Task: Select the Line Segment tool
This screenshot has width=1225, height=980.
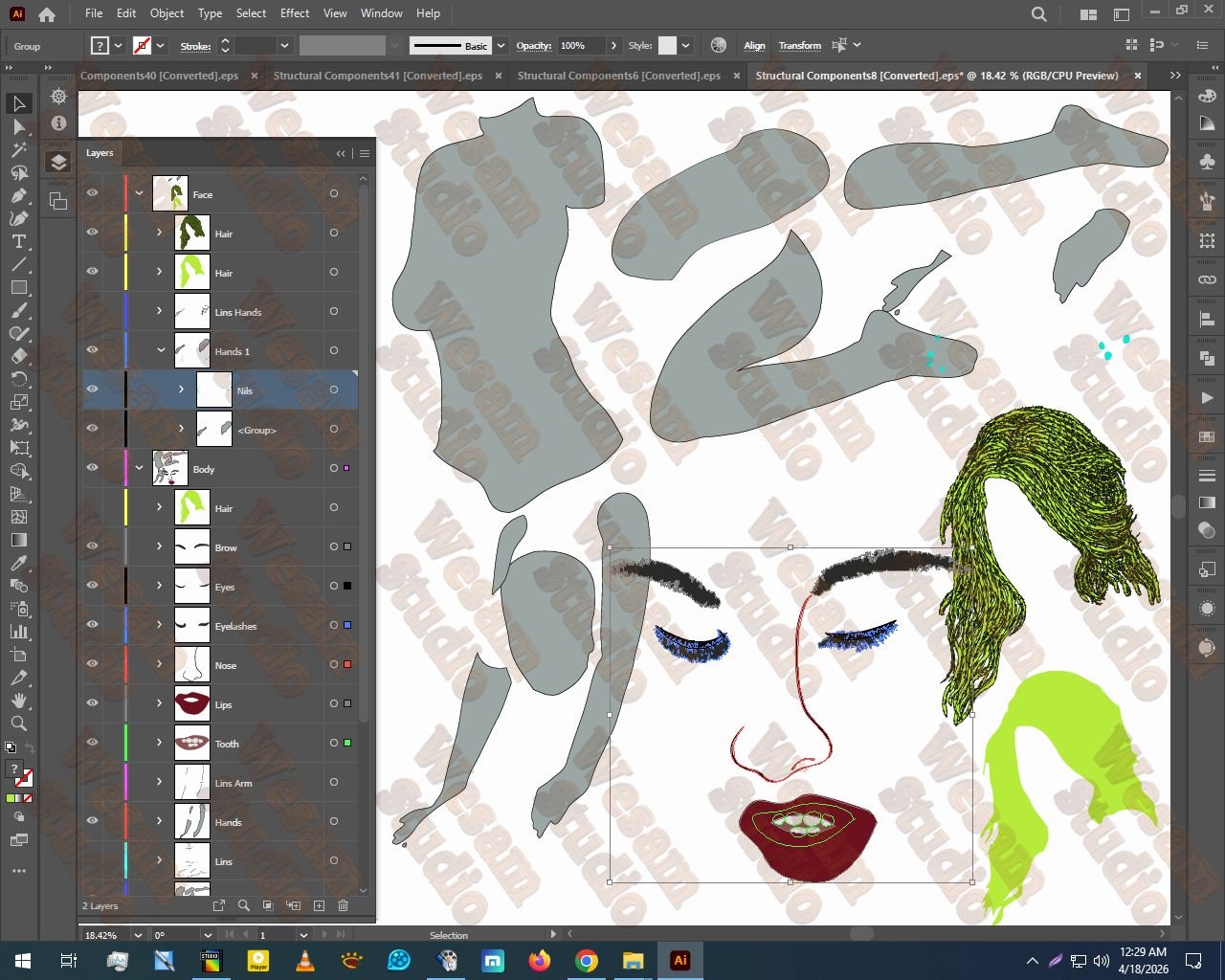Action: click(x=19, y=264)
